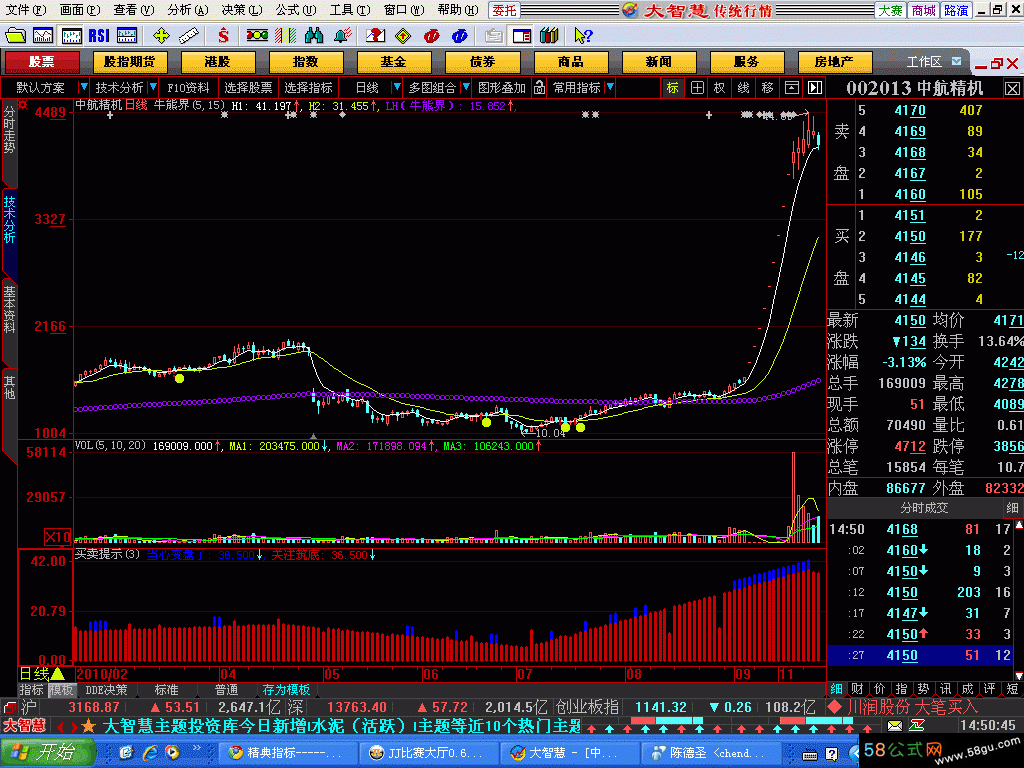Select the 股指期货 market tab
This screenshot has height=768, width=1024.
tap(129, 62)
